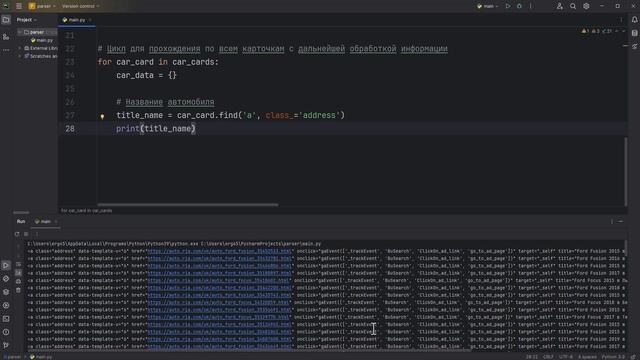This screenshot has width=640, height=360.
Task: Start debugging with the bug icon
Action: (x=519, y=6)
